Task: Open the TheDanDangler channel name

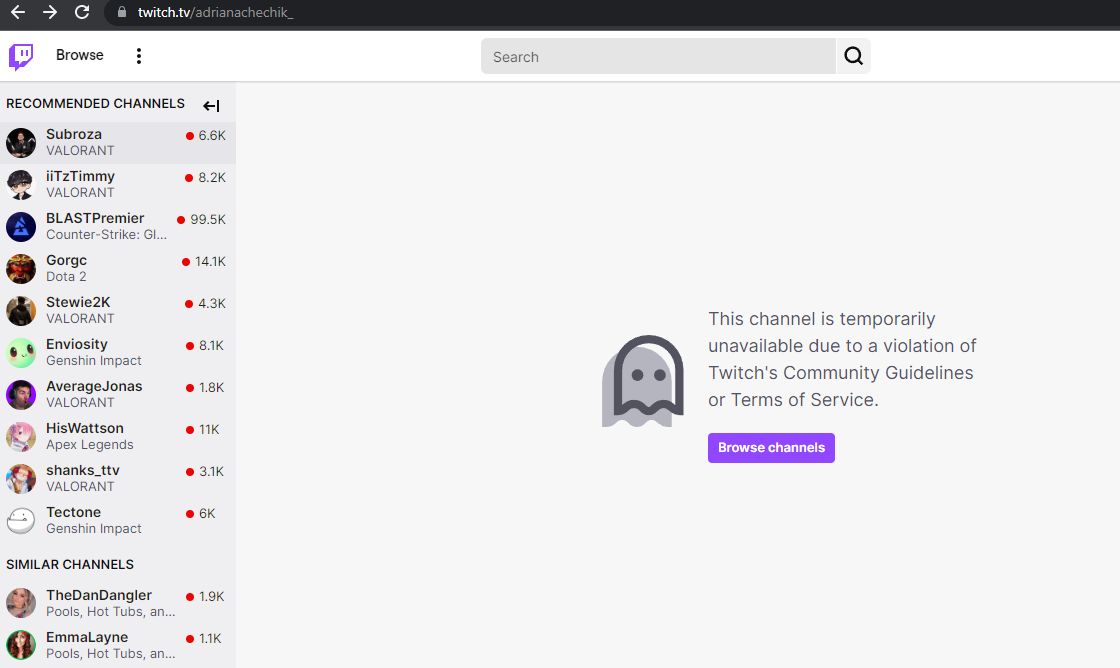Action: 99,595
